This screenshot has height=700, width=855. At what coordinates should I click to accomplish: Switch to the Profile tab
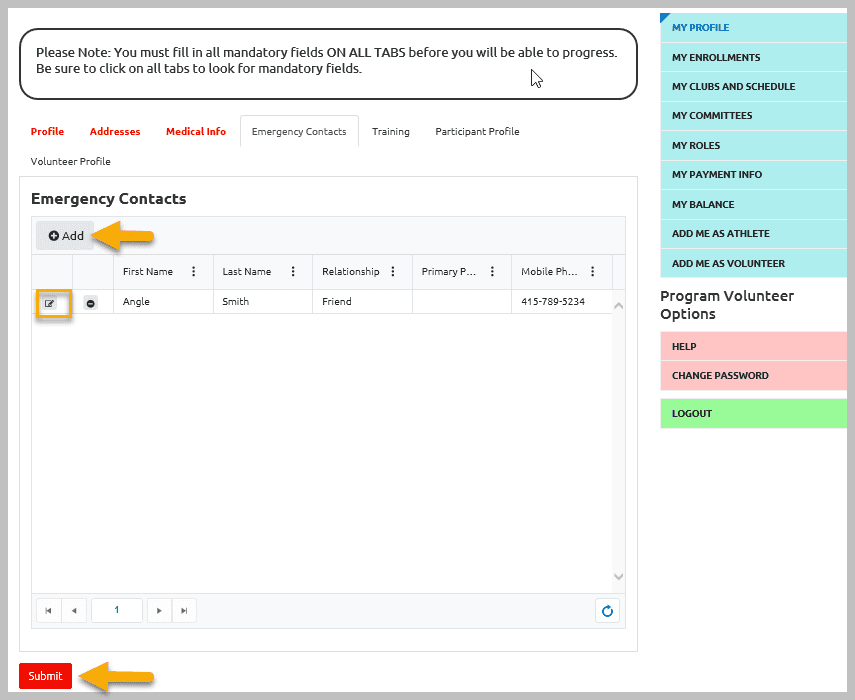click(47, 131)
